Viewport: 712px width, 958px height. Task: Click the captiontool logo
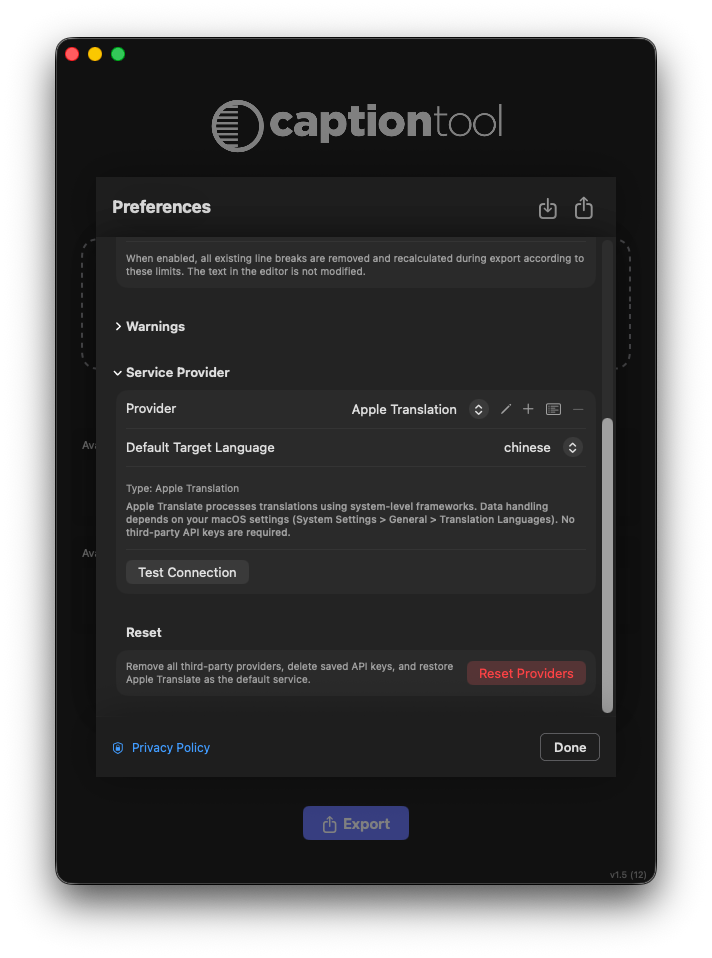[x=357, y=125]
